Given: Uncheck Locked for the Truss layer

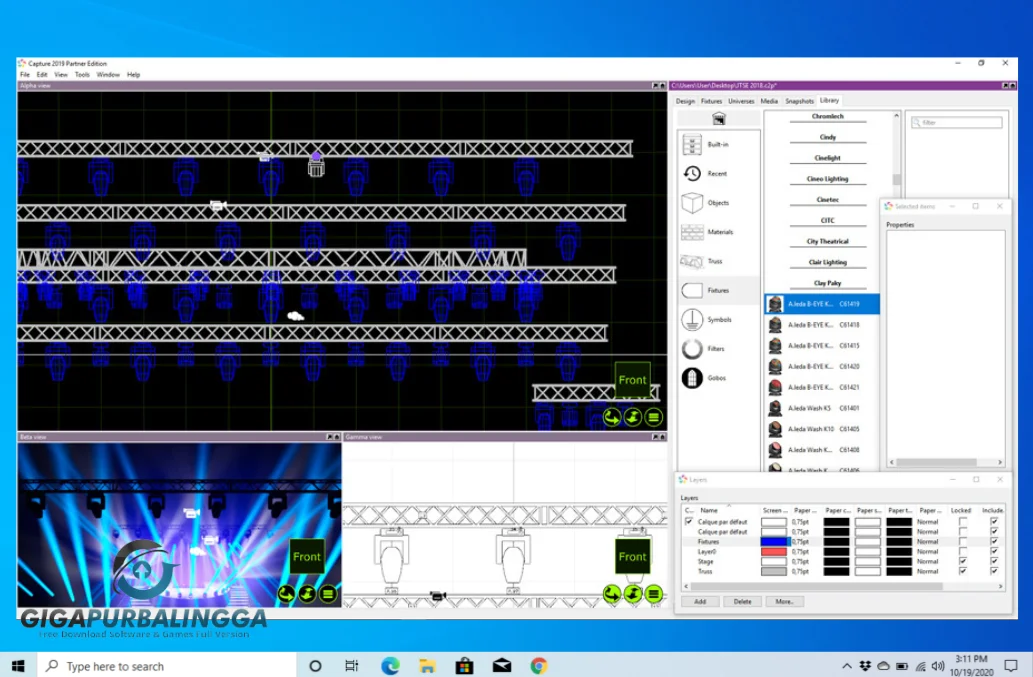Looking at the screenshot, I should (x=963, y=572).
